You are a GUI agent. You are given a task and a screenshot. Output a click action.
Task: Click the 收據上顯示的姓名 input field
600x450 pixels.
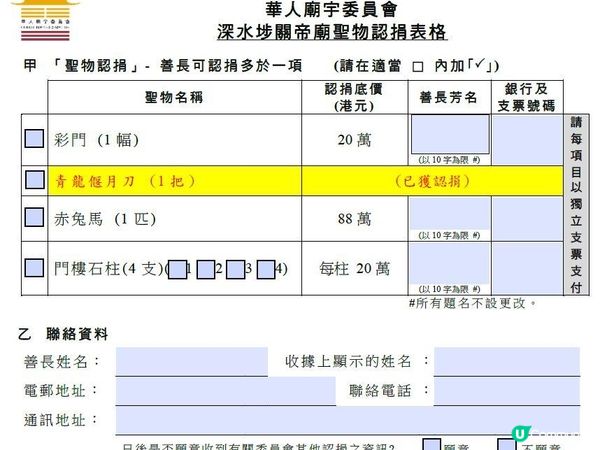coord(507,362)
